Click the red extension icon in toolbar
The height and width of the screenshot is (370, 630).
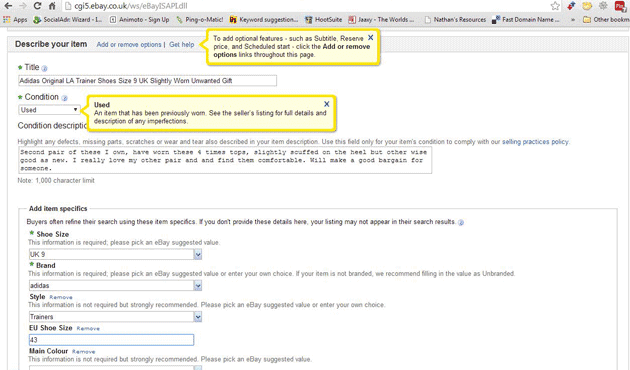coord(571,6)
